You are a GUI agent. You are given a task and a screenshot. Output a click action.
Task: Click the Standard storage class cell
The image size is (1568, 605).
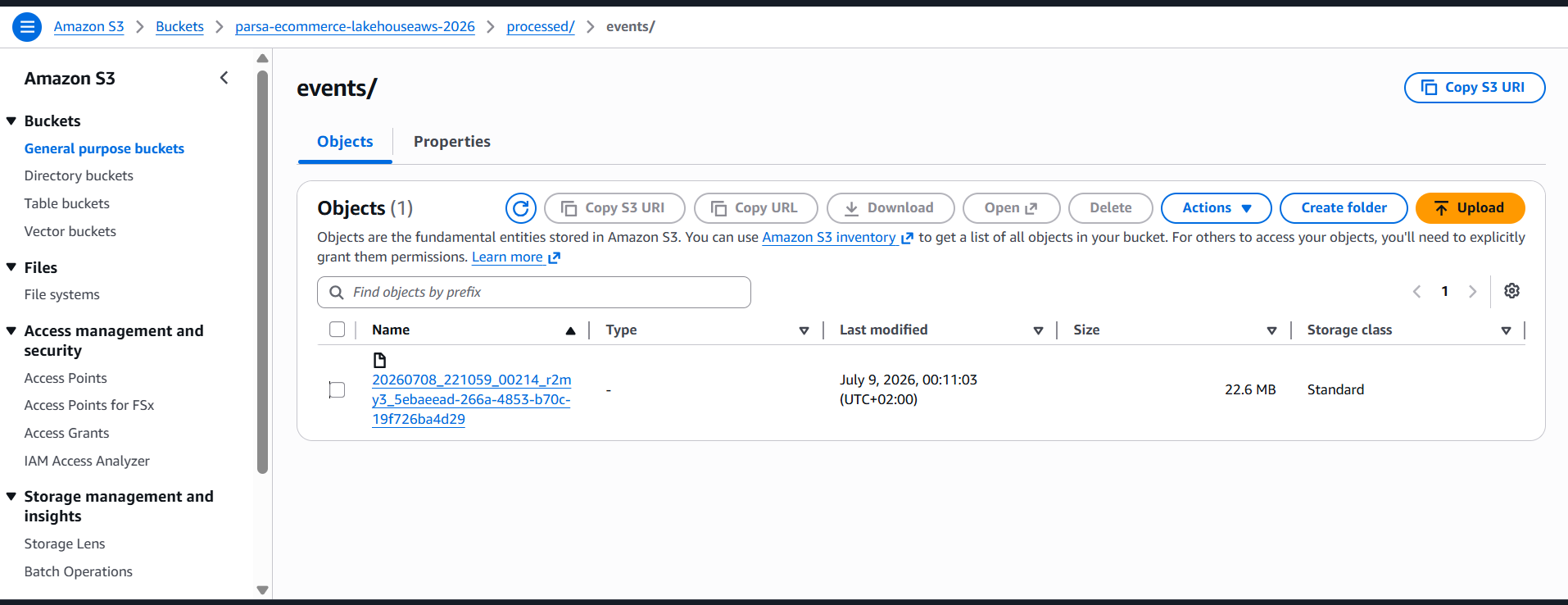point(1335,389)
